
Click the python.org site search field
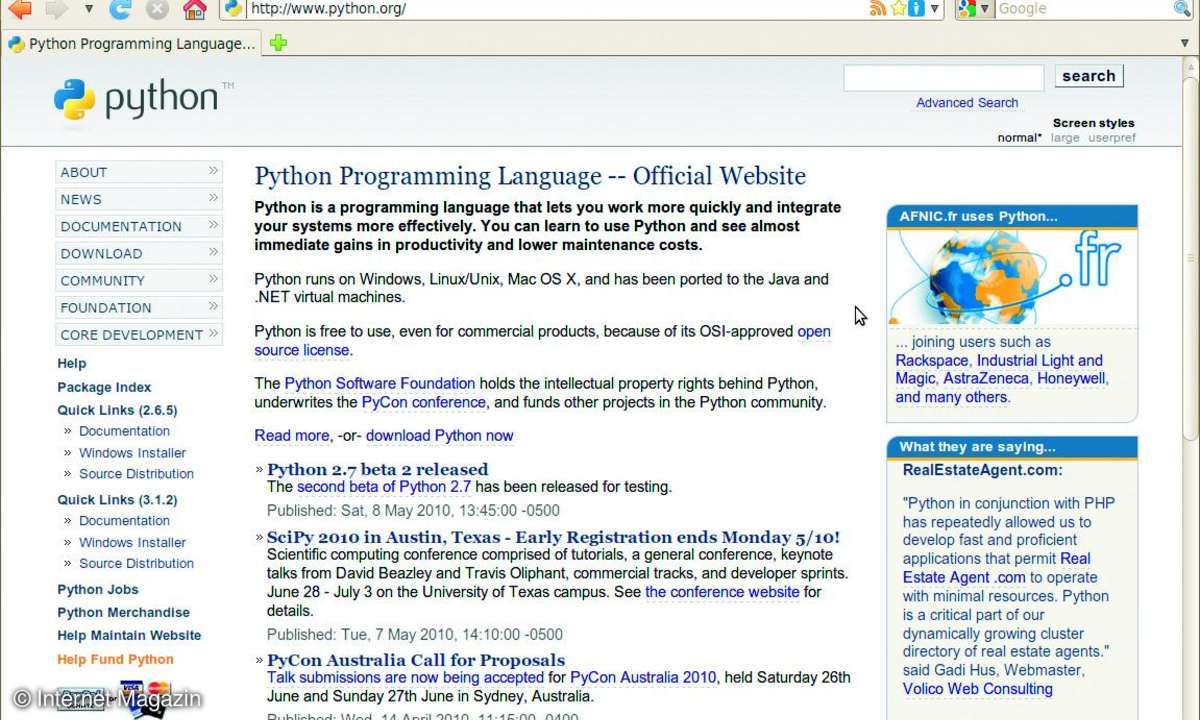click(x=943, y=77)
